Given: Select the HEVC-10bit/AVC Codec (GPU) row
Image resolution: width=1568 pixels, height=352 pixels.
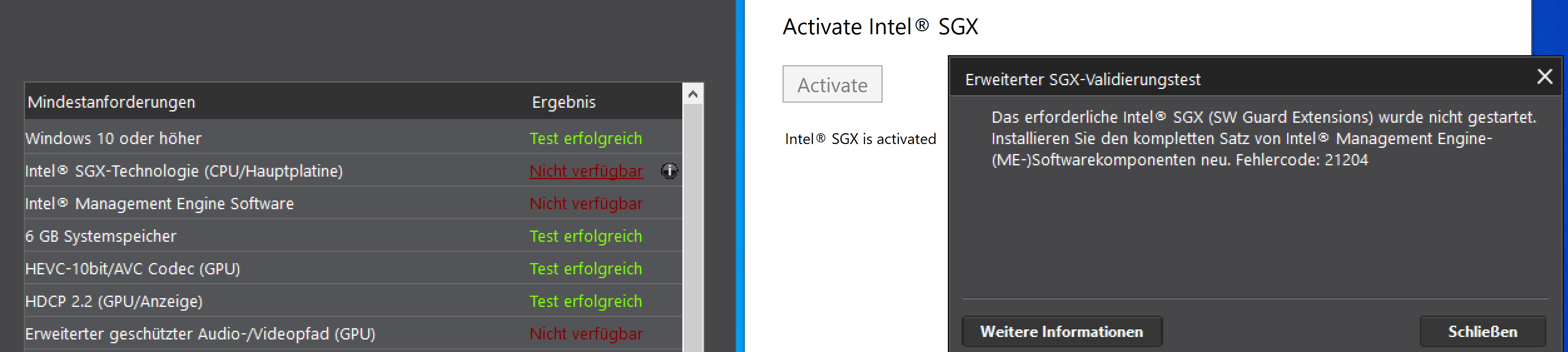Looking at the screenshot, I should 353,268.
